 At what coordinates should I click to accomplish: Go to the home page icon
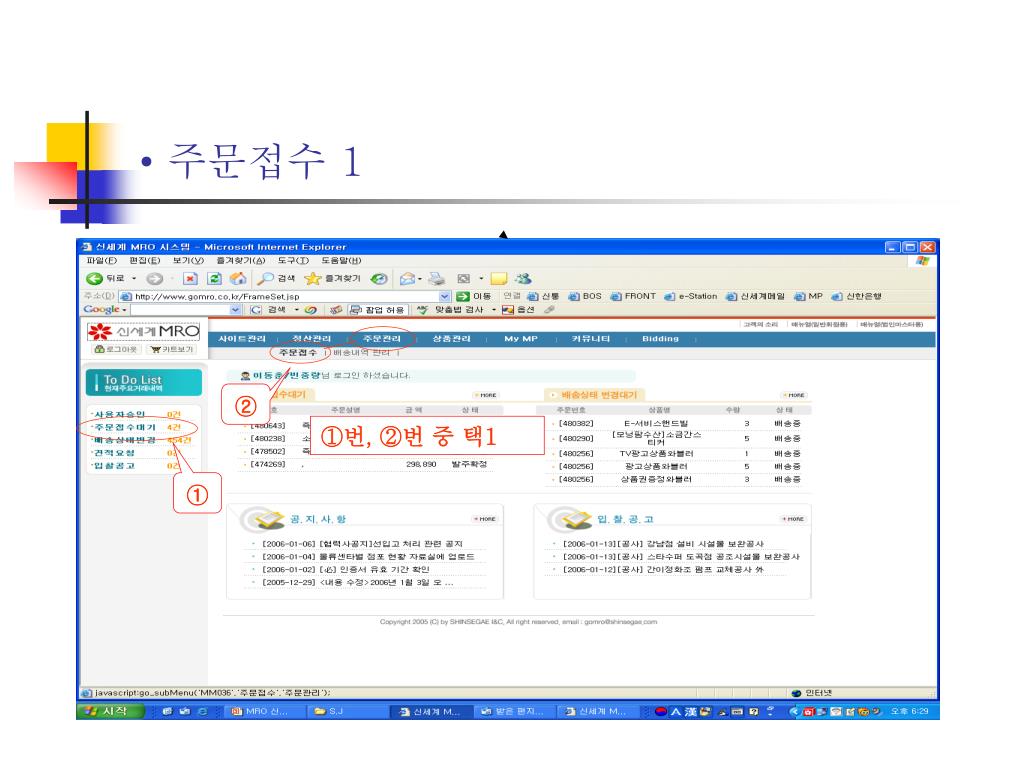238,278
